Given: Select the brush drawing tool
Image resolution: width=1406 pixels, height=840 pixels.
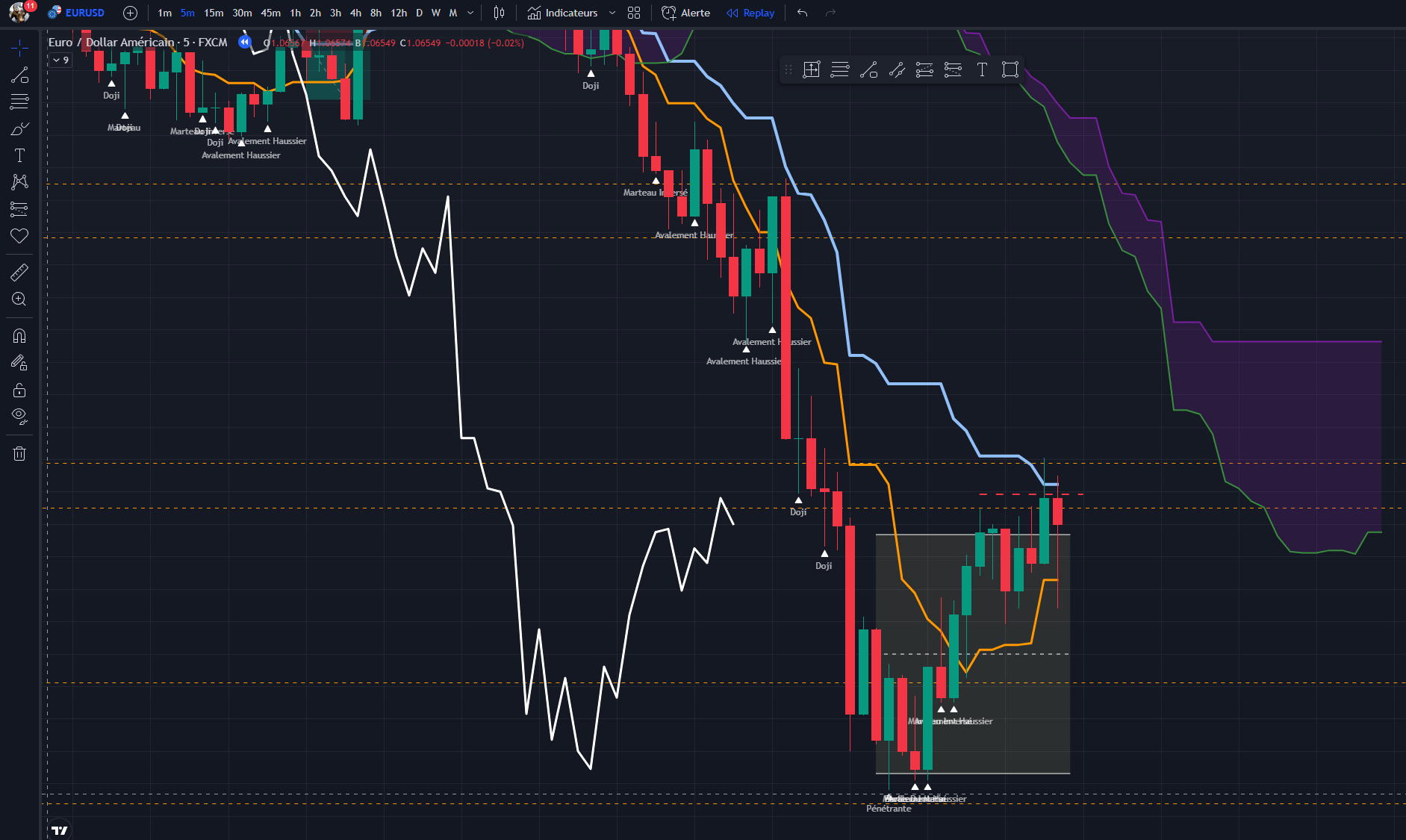Looking at the screenshot, I should click(19, 128).
